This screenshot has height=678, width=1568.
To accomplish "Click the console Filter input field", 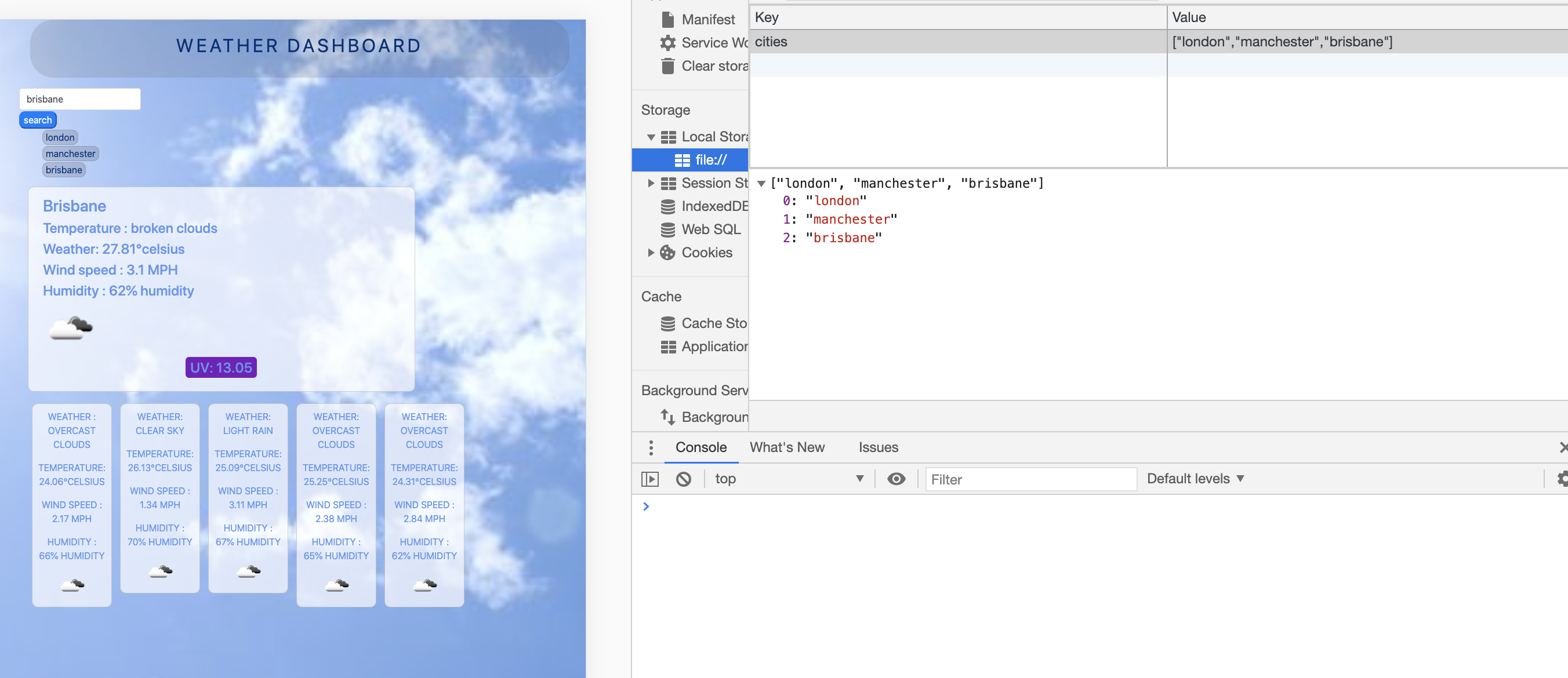I will coord(1030,479).
